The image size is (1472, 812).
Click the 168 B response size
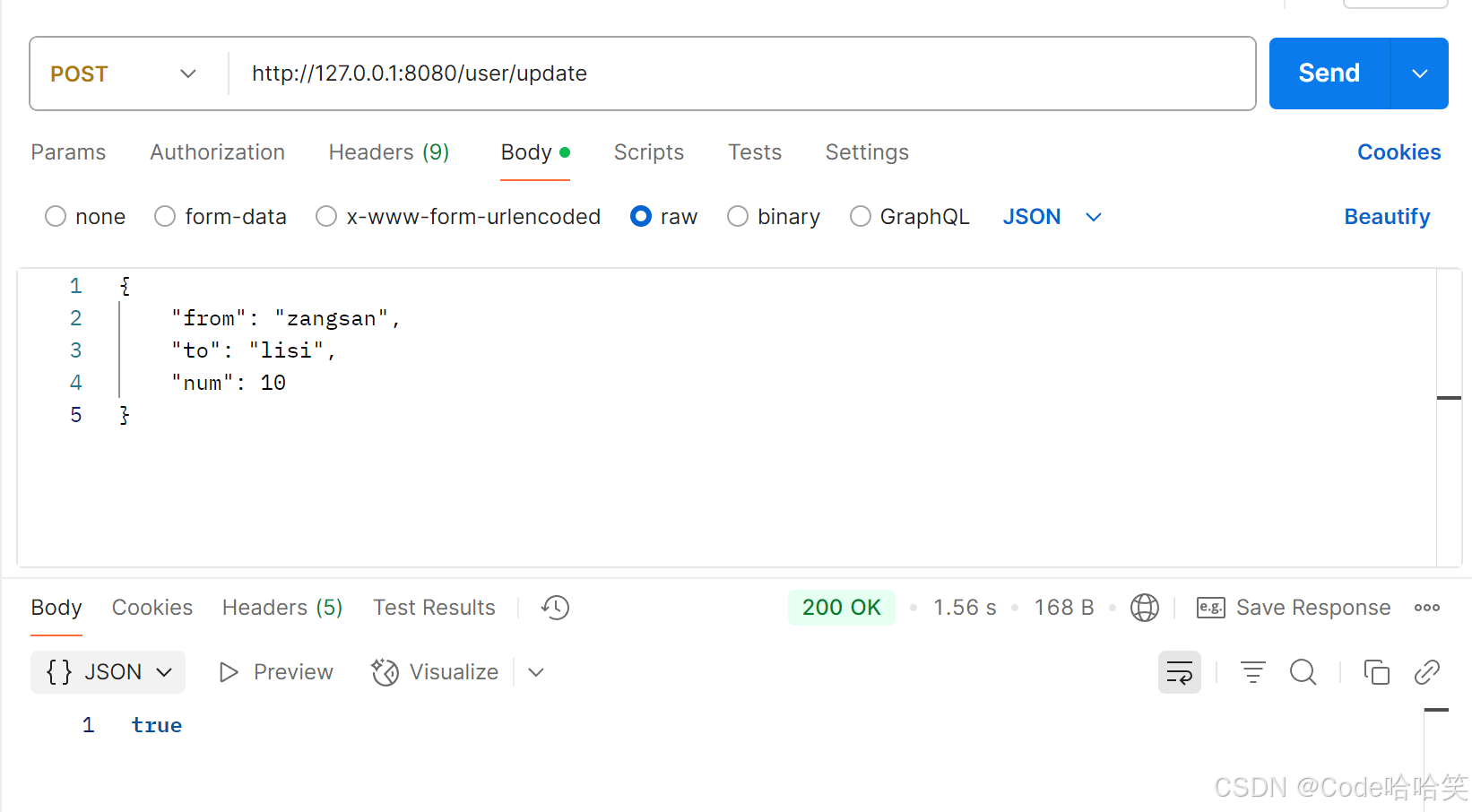pos(1064,608)
